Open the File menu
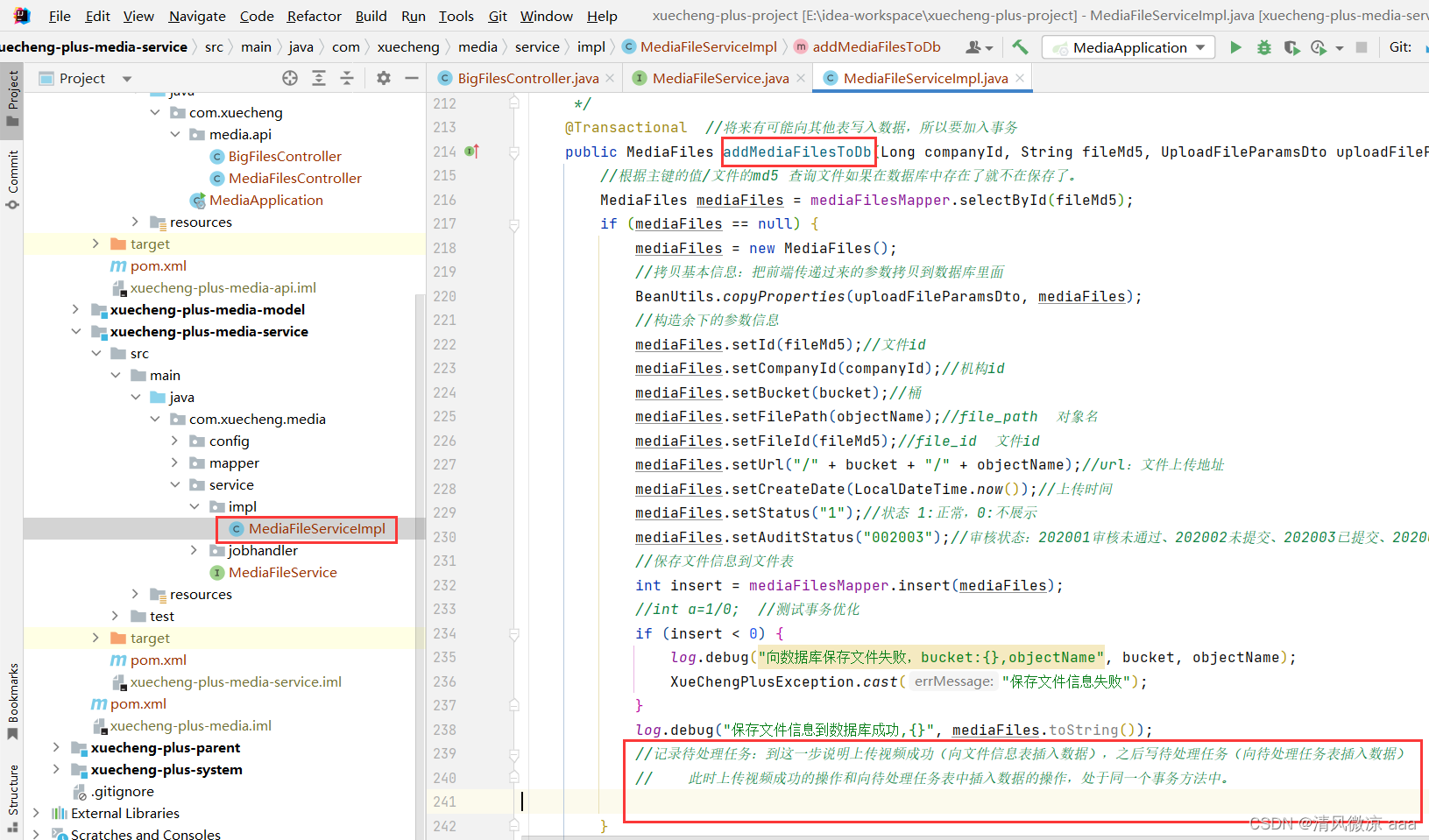Viewport: 1429px width, 840px height. 60,16
